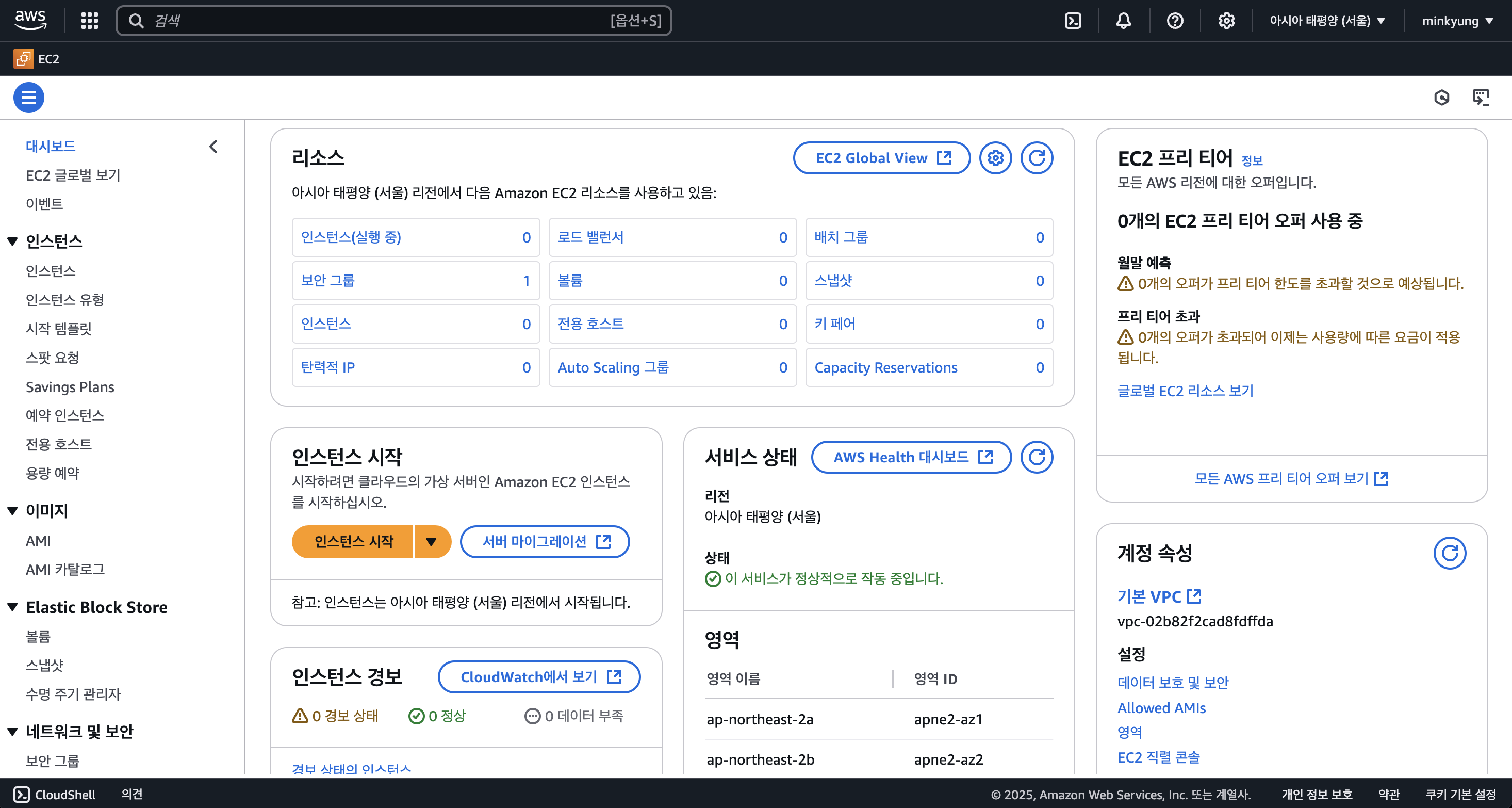
Task: Collapse the Elastic Block Store sidebar section
Action: (12, 607)
